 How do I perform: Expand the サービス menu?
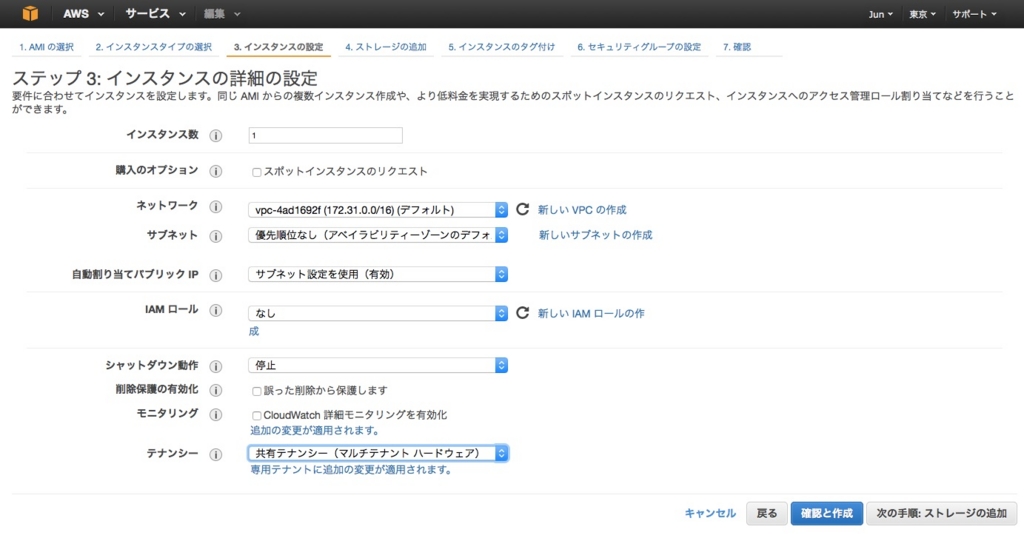pos(155,14)
